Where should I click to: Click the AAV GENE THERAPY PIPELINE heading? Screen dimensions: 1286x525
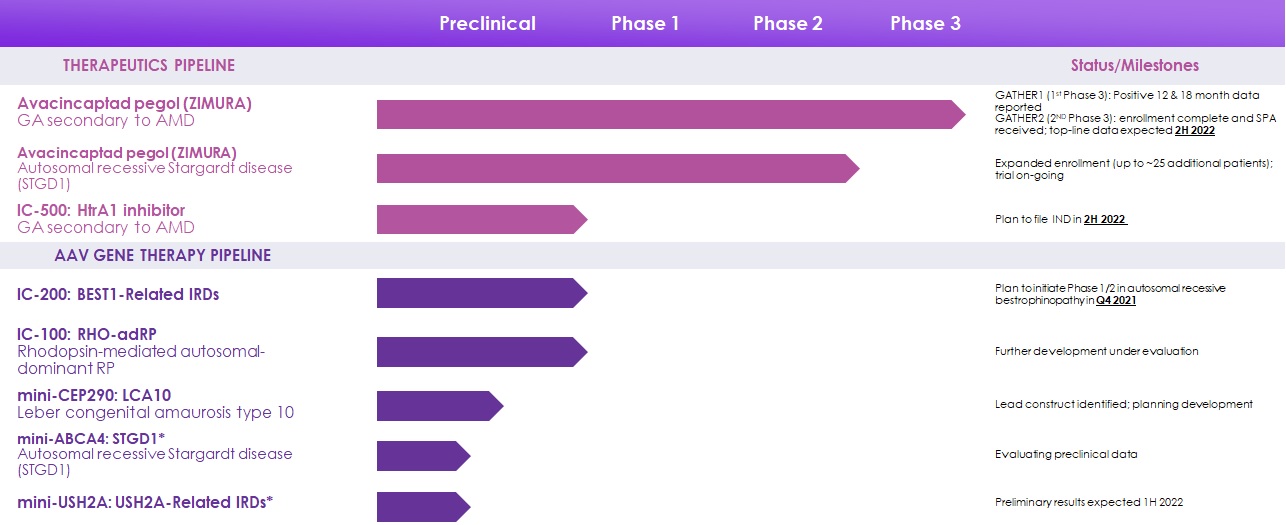click(162, 256)
